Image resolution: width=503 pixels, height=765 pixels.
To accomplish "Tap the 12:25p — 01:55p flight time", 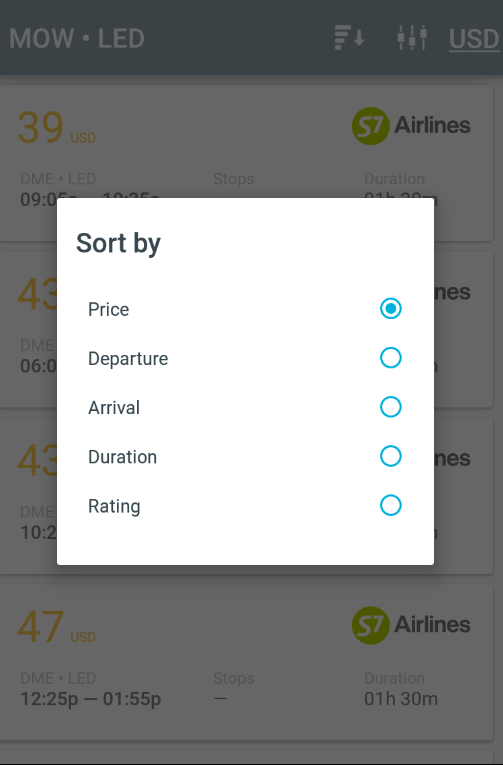I will [x=91, y=699].
